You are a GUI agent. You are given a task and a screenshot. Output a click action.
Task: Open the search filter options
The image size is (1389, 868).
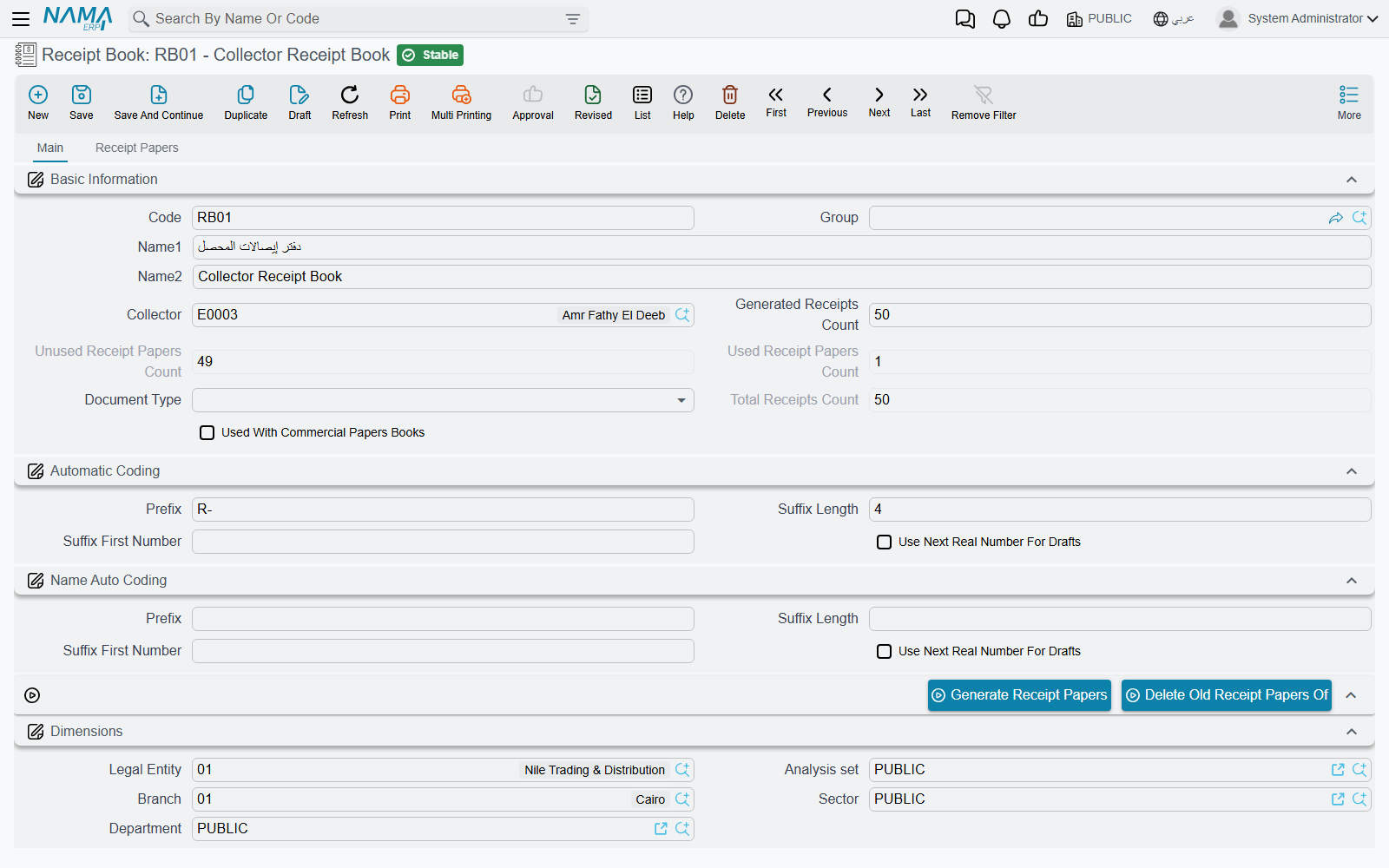(573, 19)
